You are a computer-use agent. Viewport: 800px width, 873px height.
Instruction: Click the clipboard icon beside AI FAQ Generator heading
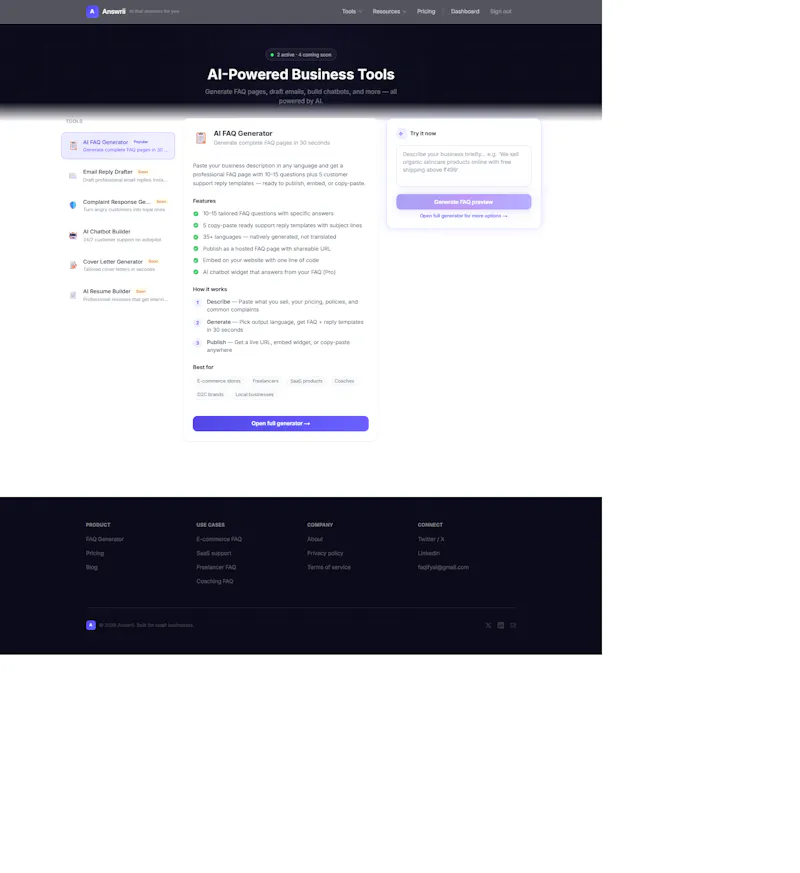[x=201, y=138]
